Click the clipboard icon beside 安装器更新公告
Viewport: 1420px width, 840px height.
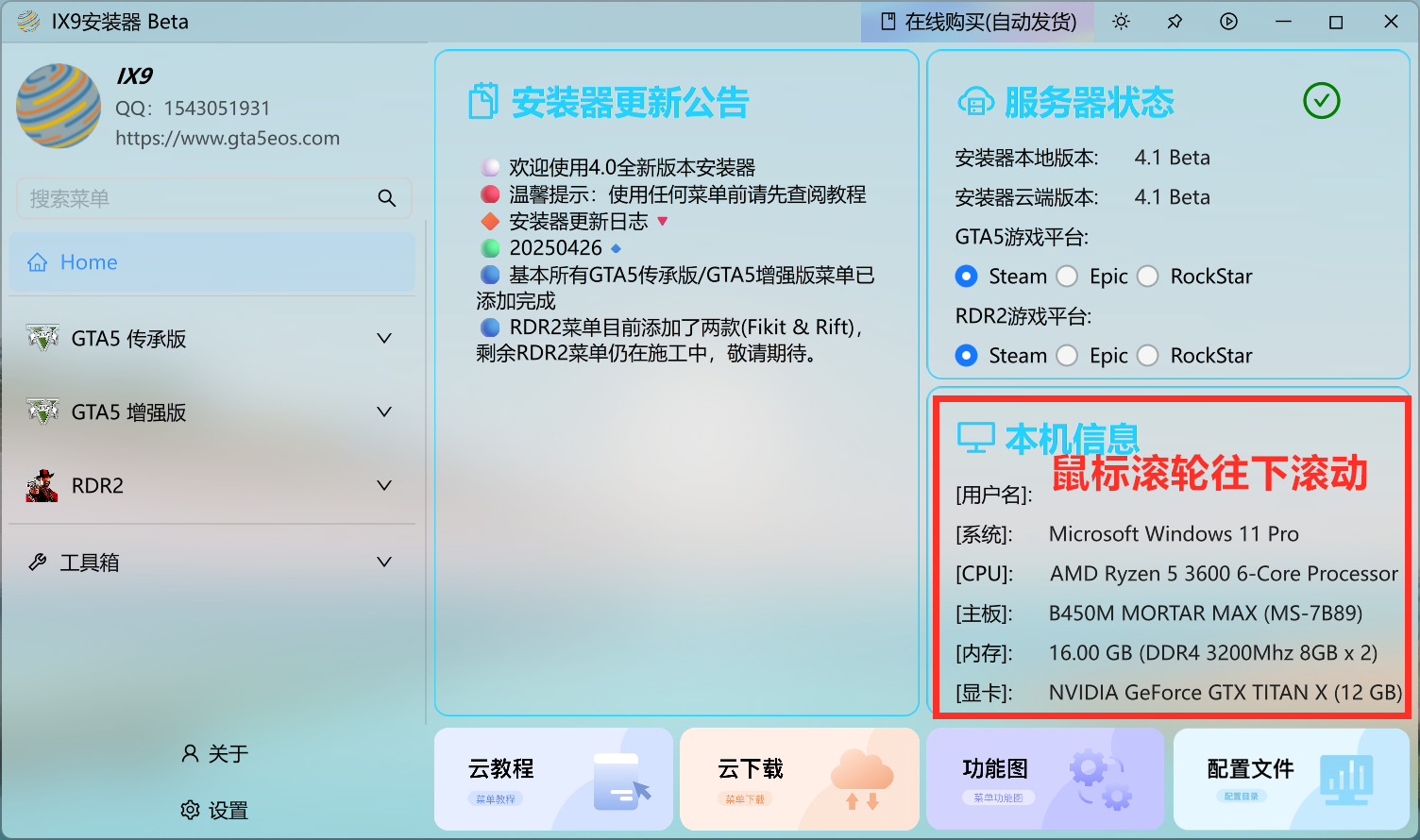click(482, 101)
